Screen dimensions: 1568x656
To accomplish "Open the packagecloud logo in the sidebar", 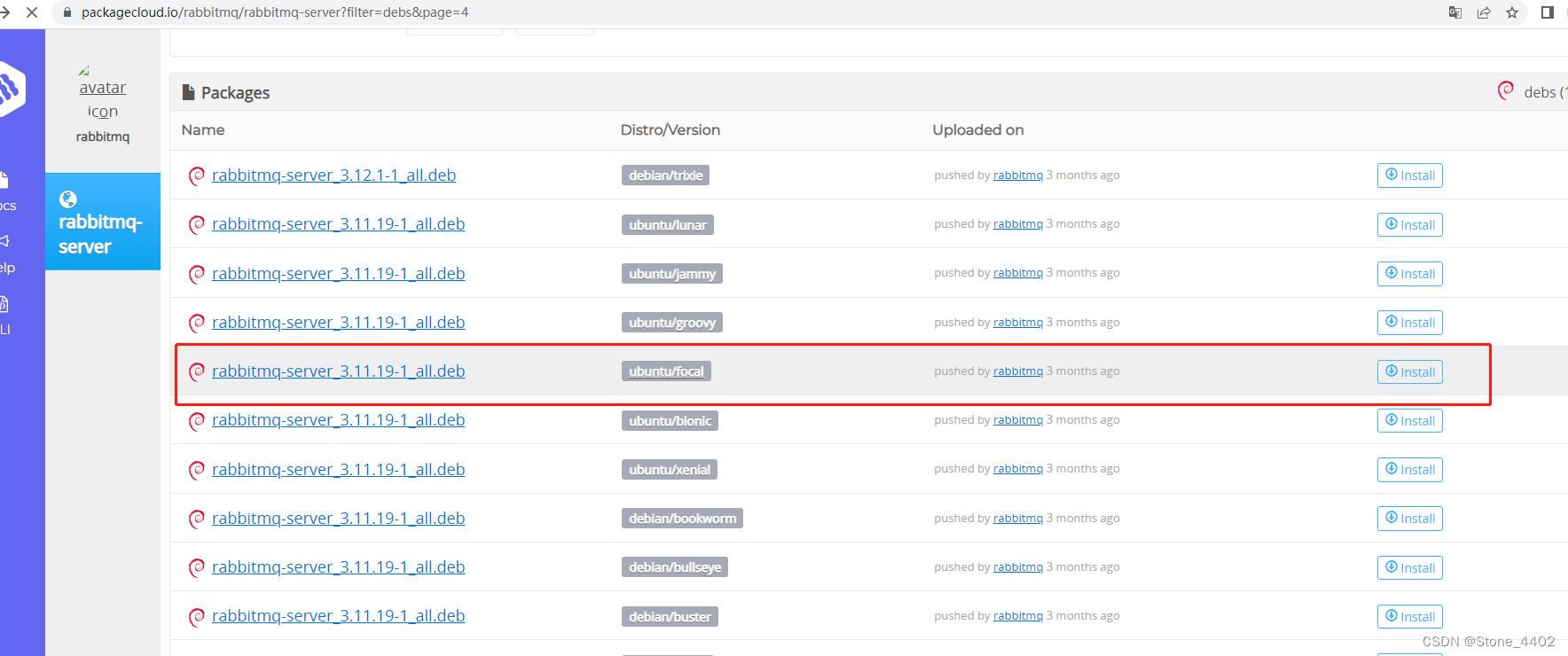I will pos(11,89).
